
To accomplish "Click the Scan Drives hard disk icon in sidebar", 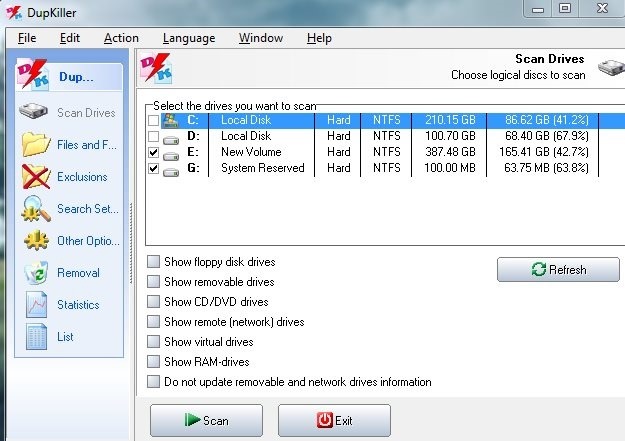I will tap(33, 111).
